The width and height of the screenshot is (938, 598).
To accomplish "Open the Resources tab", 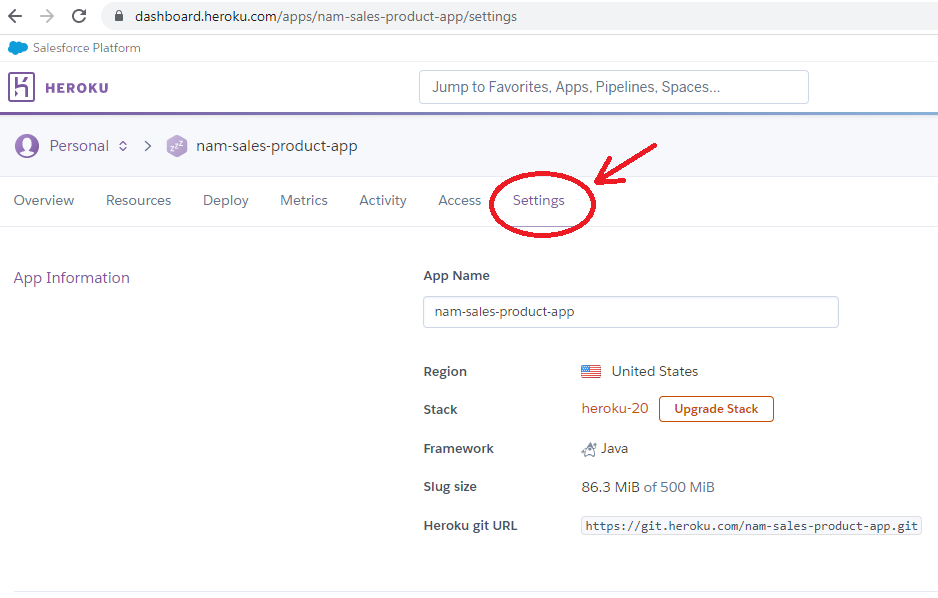I will coord(138,200).
